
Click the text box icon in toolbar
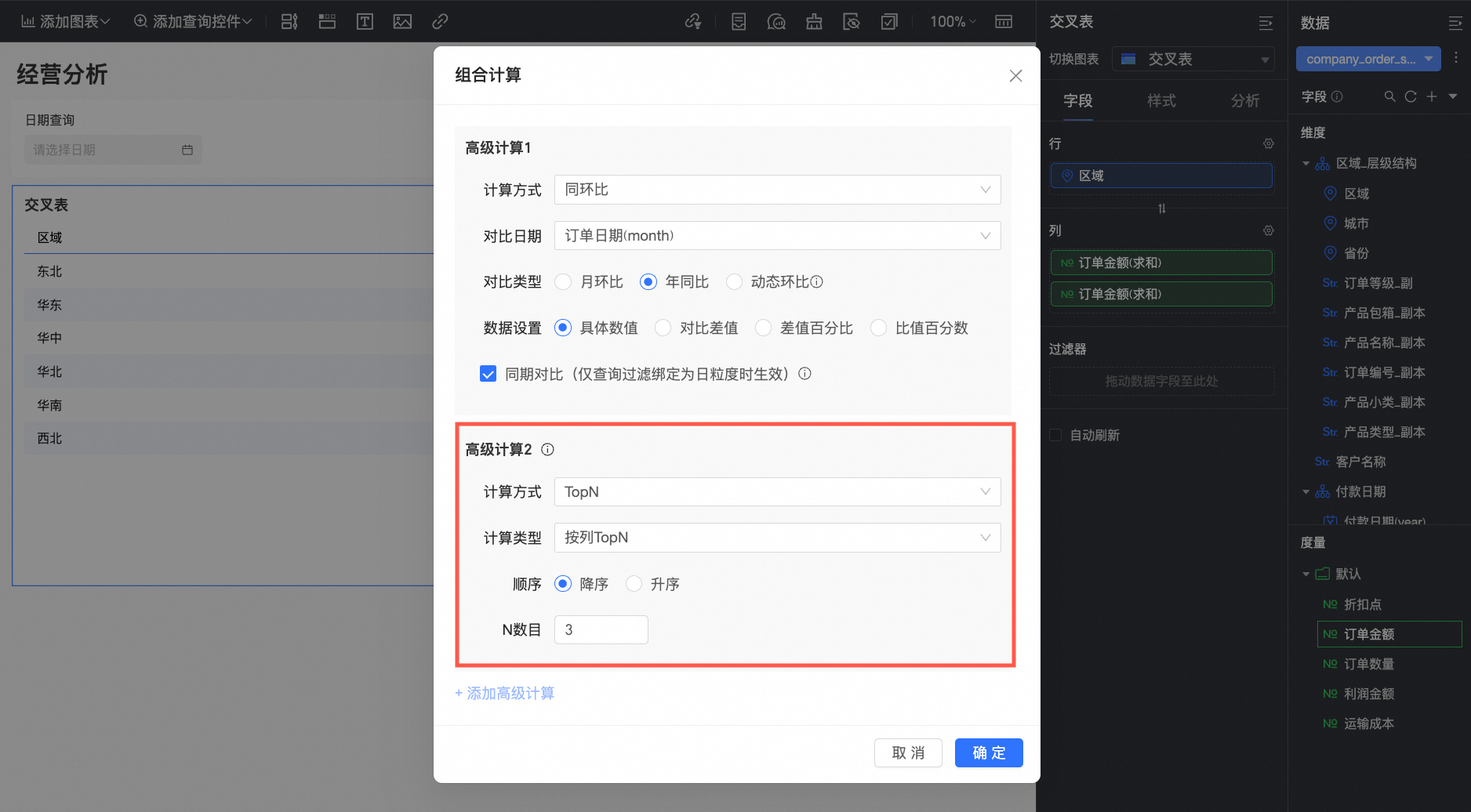365,22
